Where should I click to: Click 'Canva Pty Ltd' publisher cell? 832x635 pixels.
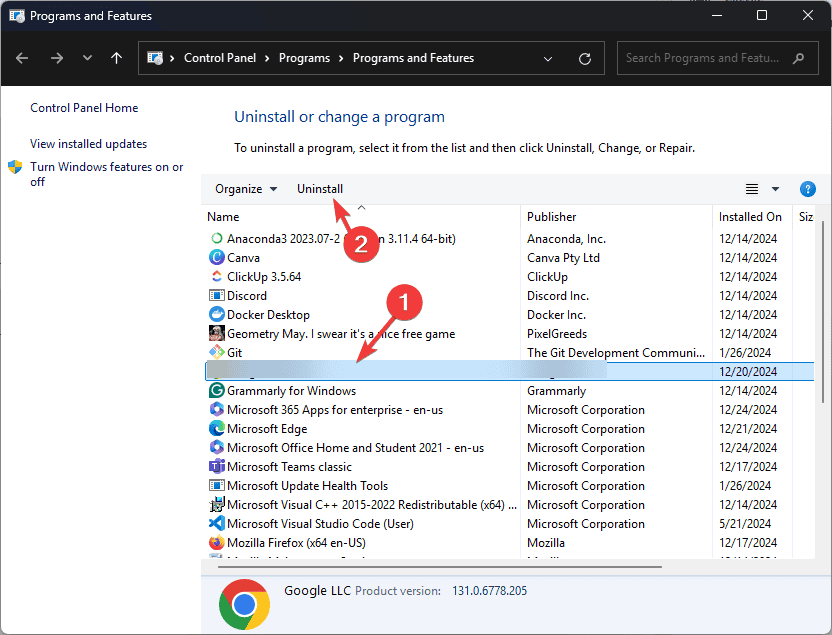[x=563, y=258]
